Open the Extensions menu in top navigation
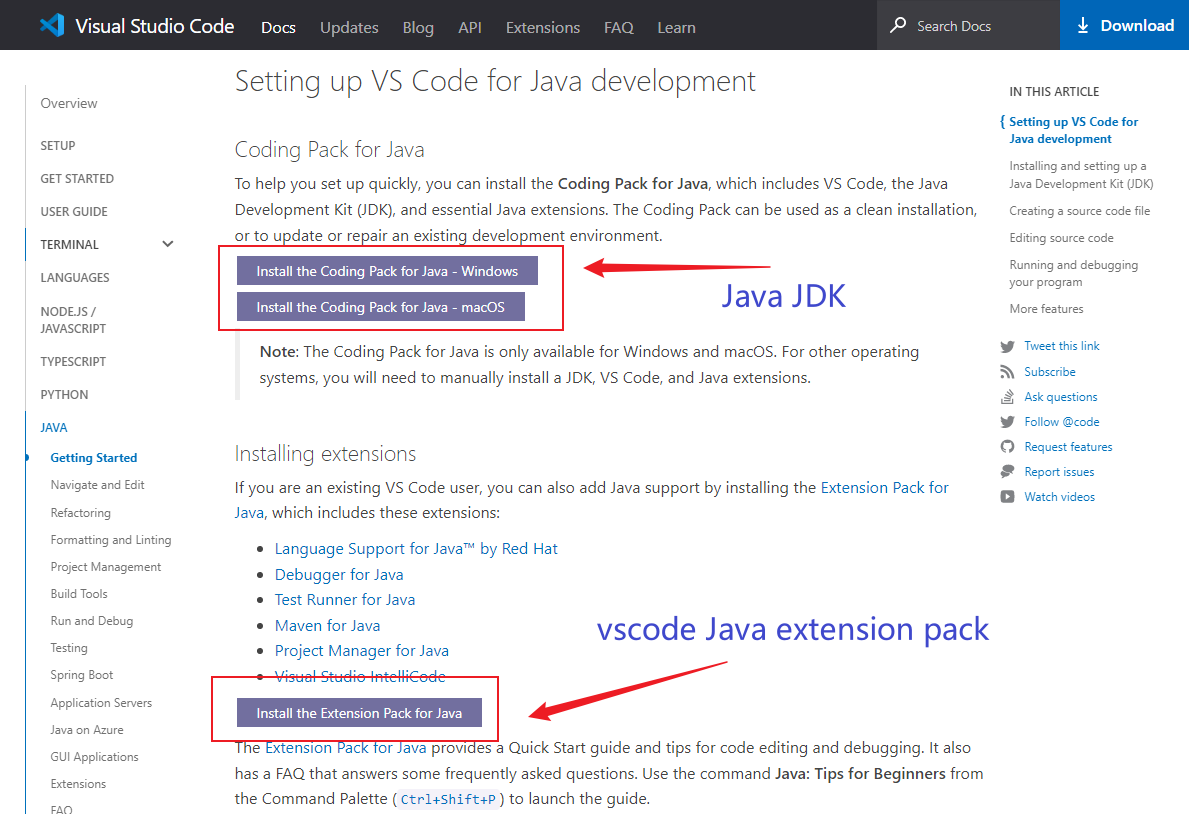The height and width of the screenshot is (814, 1189). click(x=542, y=27)
